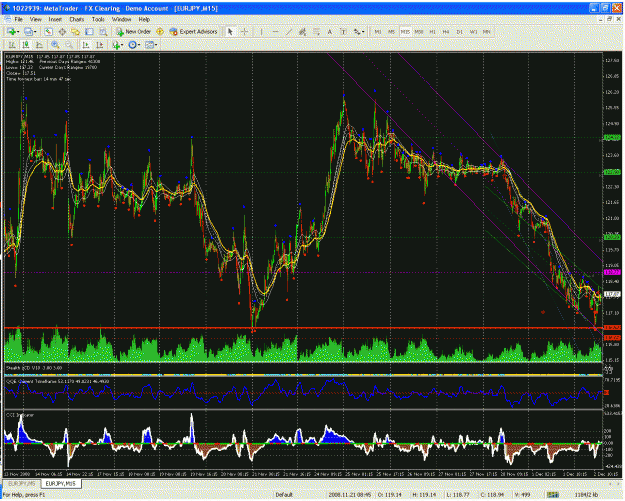Open the Market Watch window icon
The width and height of the screenshot is (625, 501).
48,32
